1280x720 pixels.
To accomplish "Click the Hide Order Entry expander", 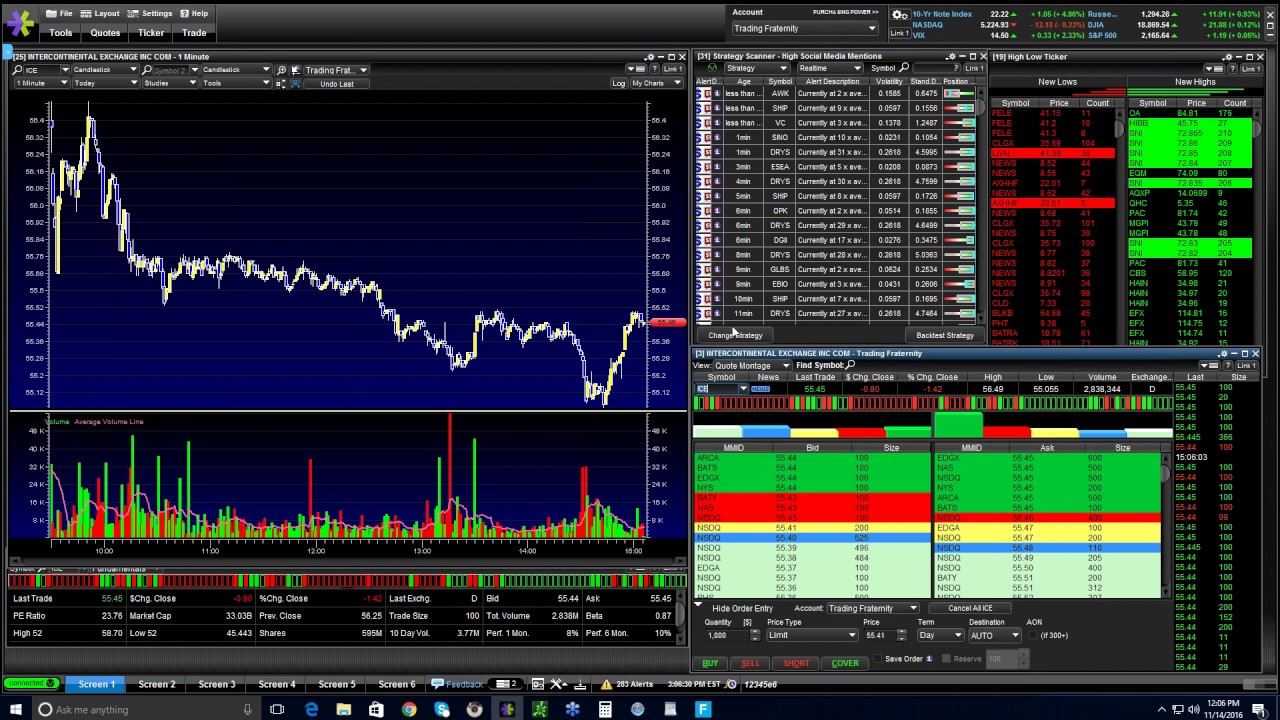I will 698,604.
